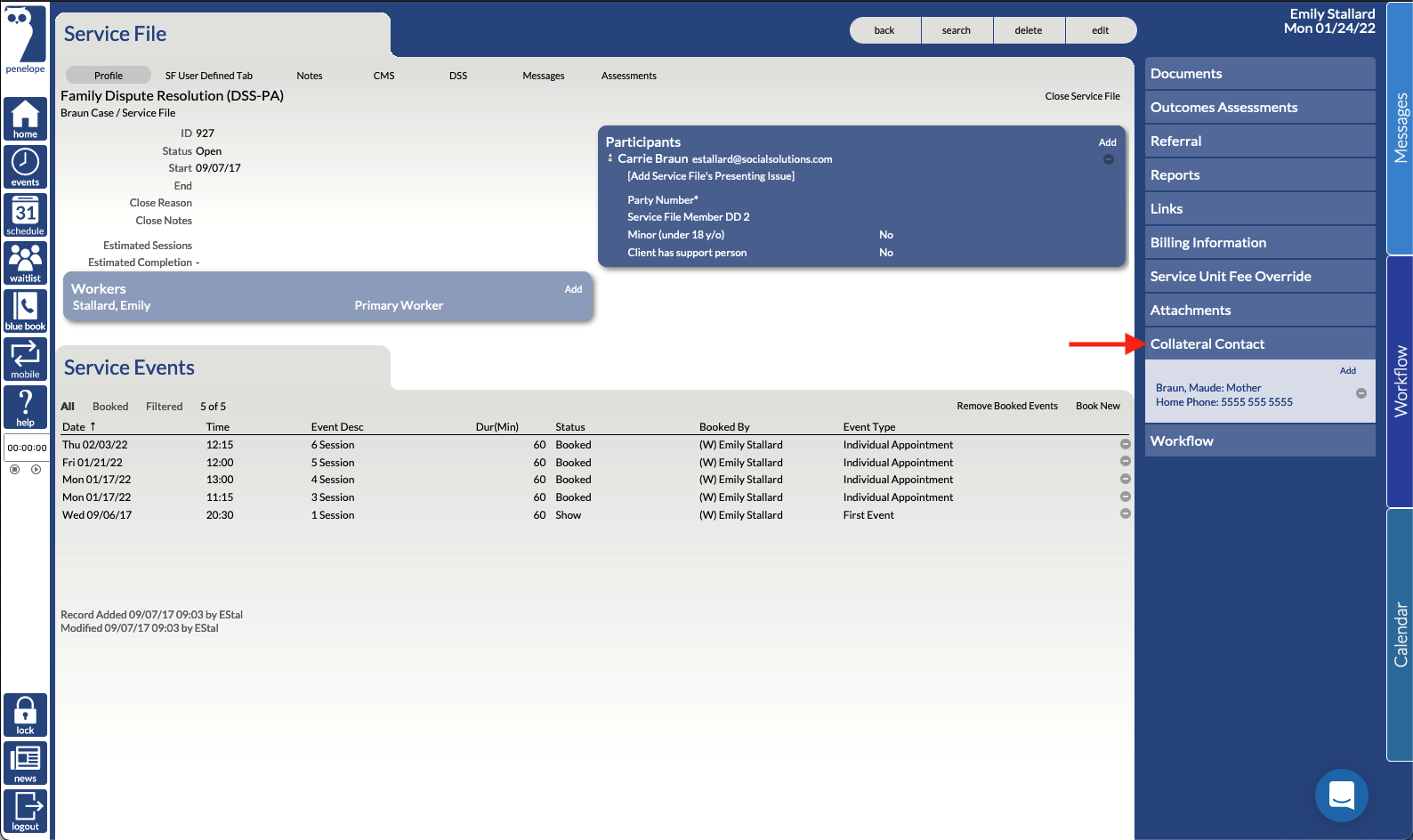
Task: Click Add Service File's Presenting Issue
Action: click(x=711, y=176)
